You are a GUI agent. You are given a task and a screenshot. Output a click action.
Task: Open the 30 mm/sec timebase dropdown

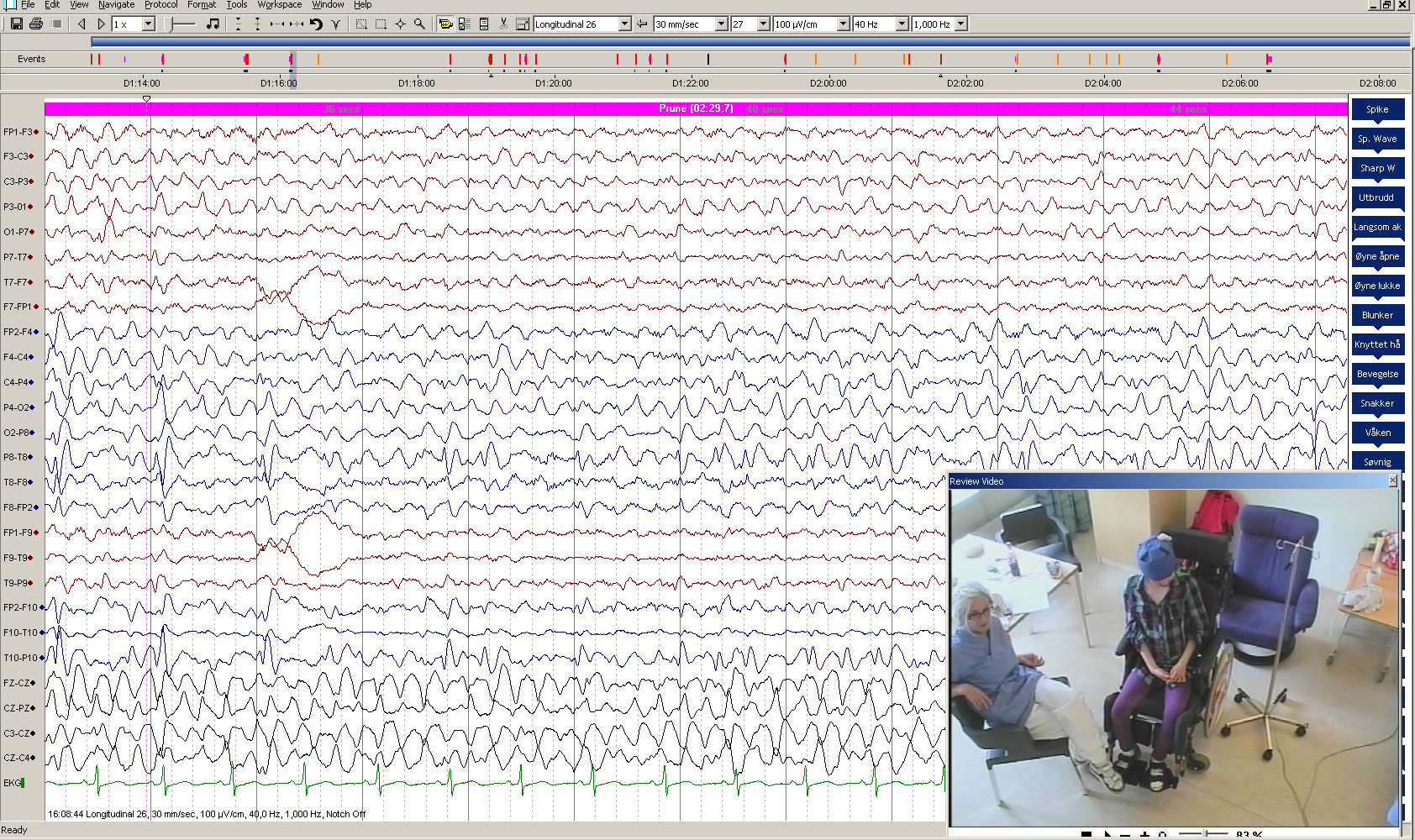721,24
